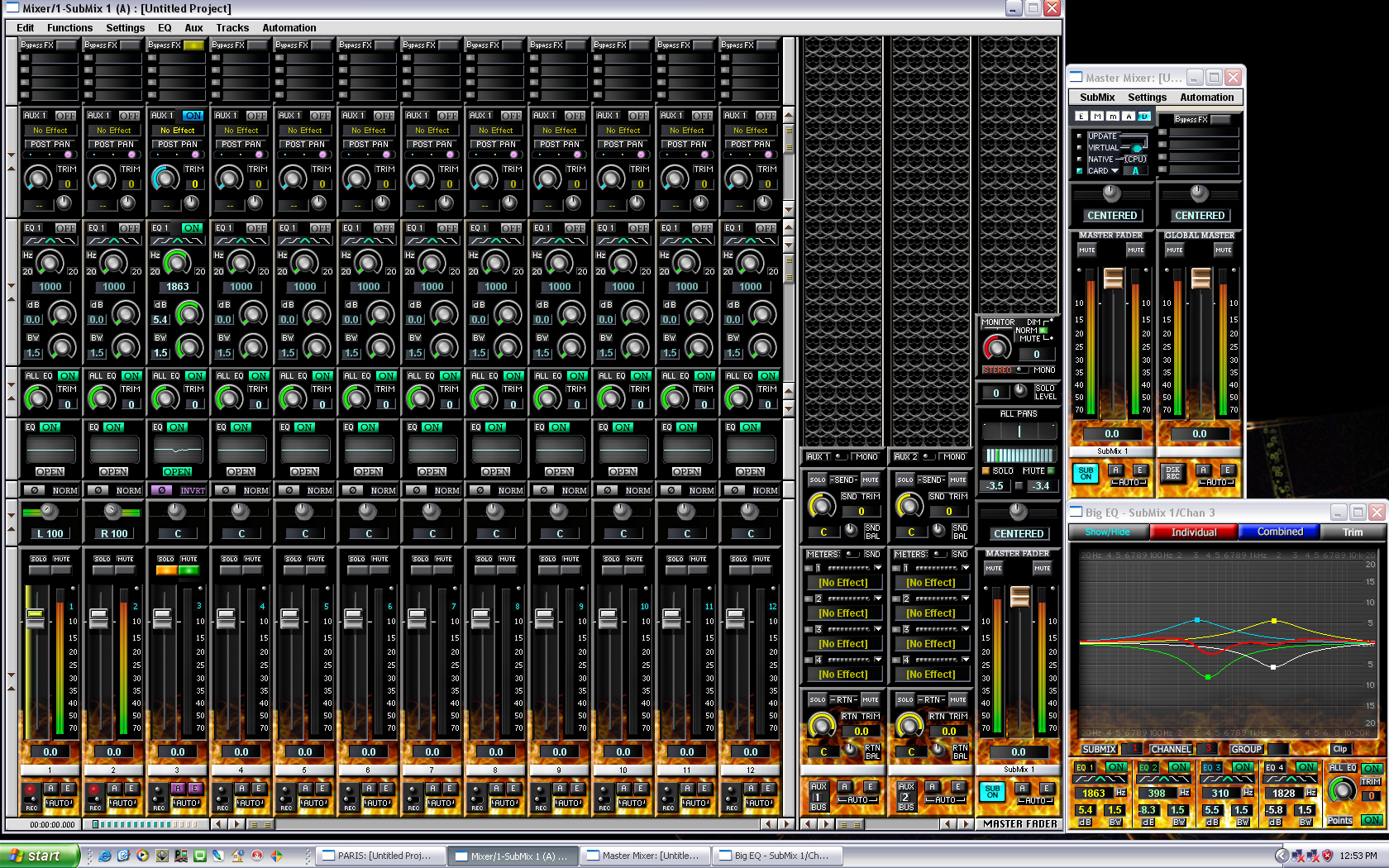Click CENTERED above the SubMix 1 master fader

click(x=1018, y=534)
